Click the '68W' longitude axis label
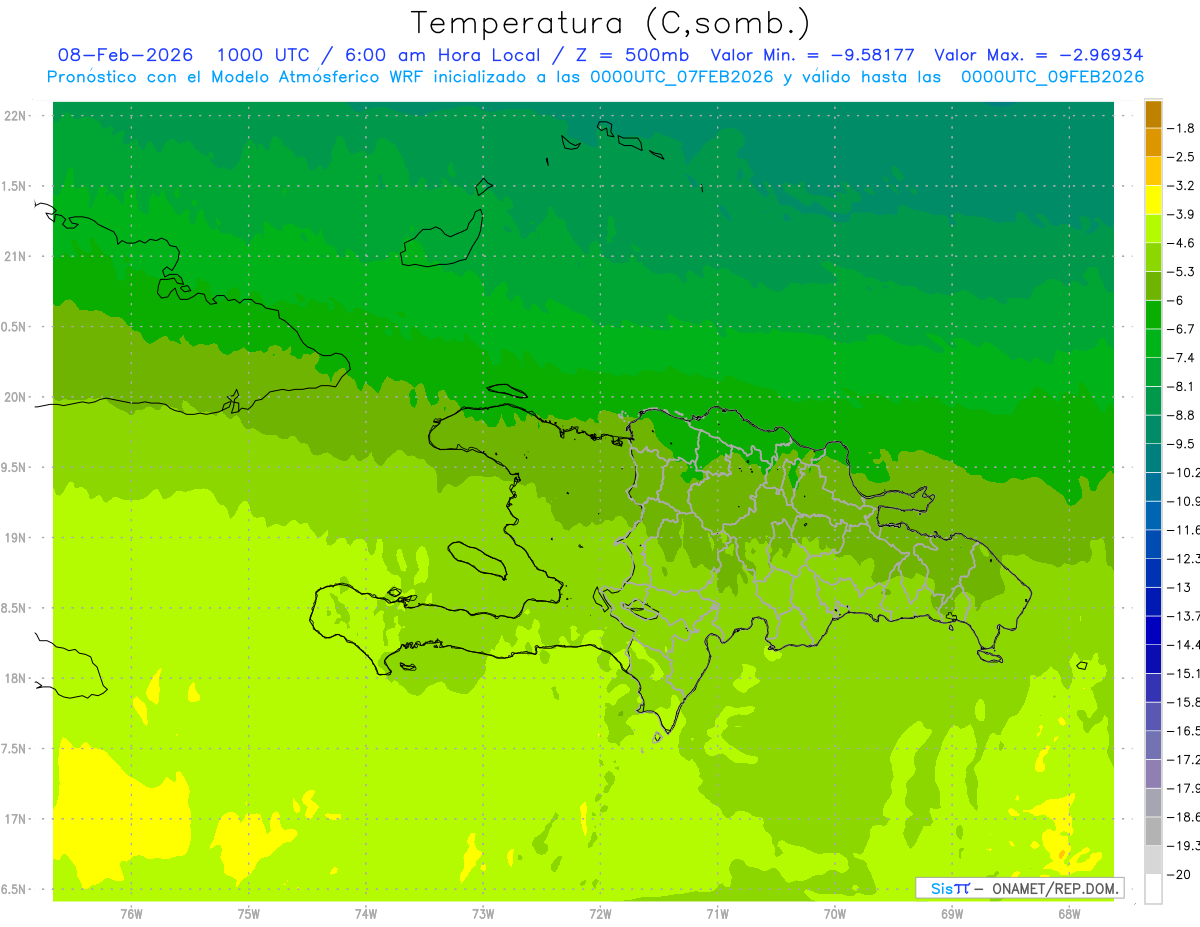 coord(1069,913)
